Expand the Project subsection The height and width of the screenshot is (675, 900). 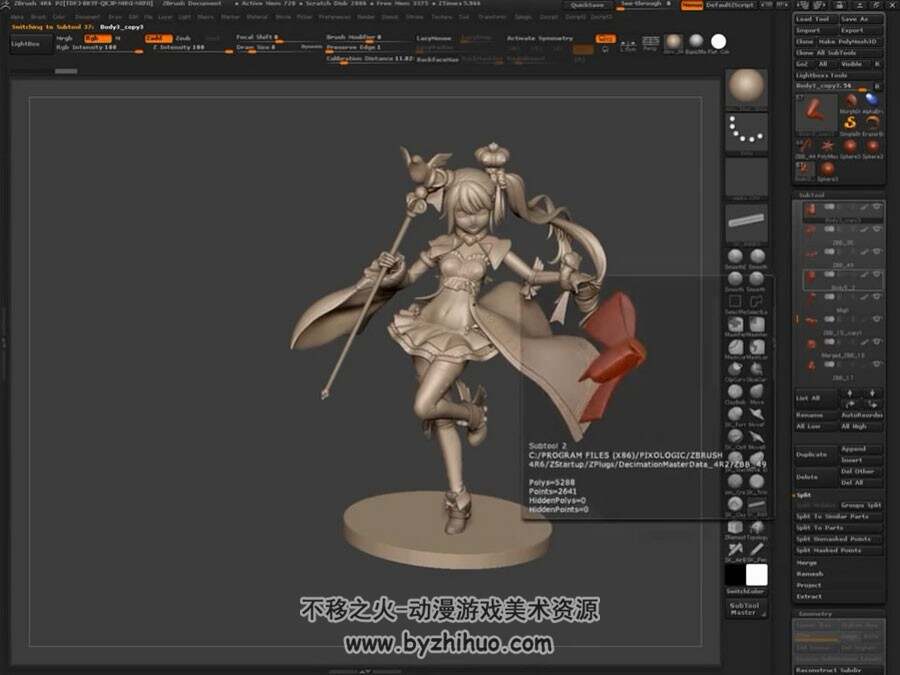(809, 585)
